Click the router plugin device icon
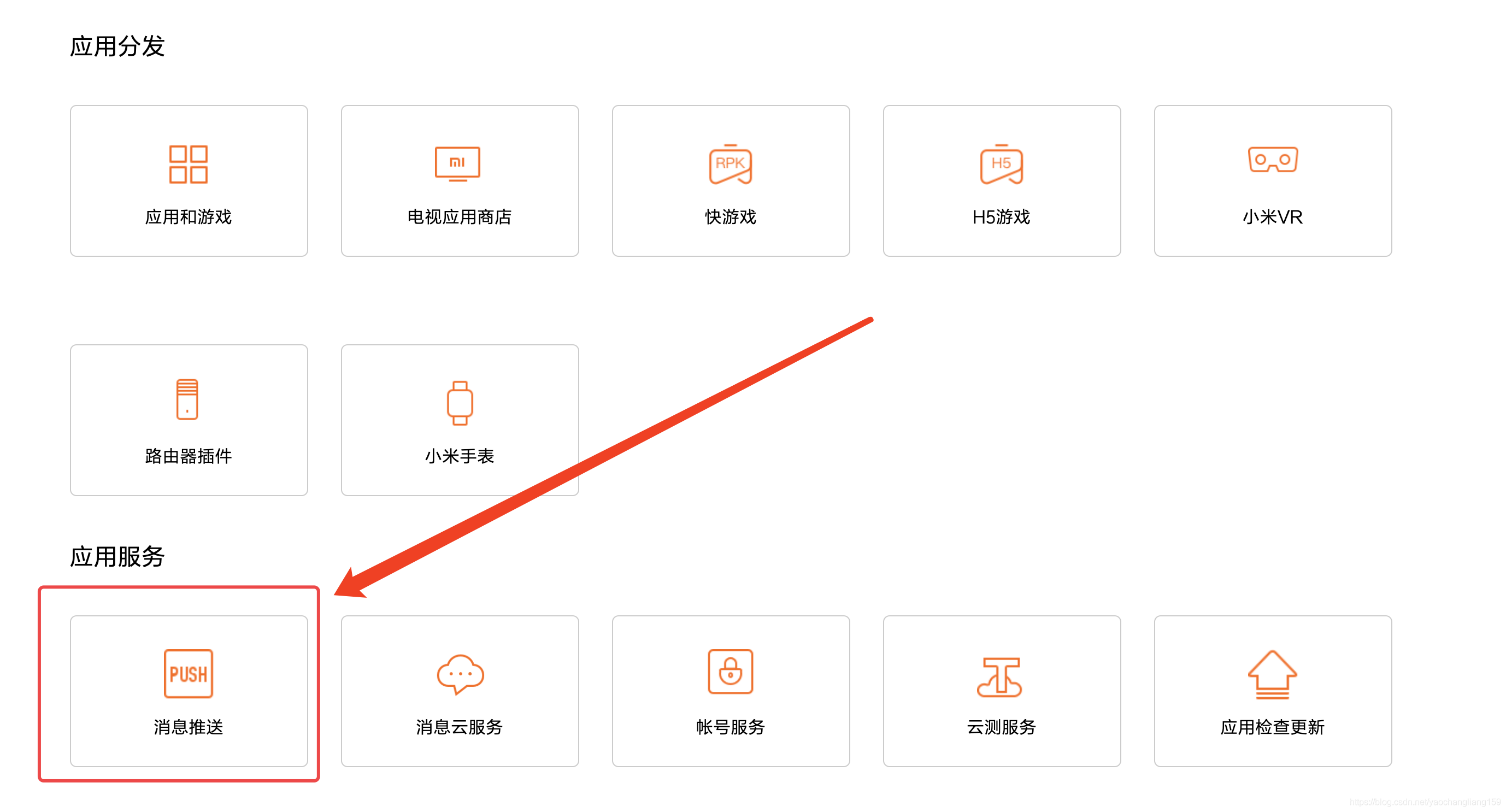Screen dimensions: 1506x812 coord(187,399)
